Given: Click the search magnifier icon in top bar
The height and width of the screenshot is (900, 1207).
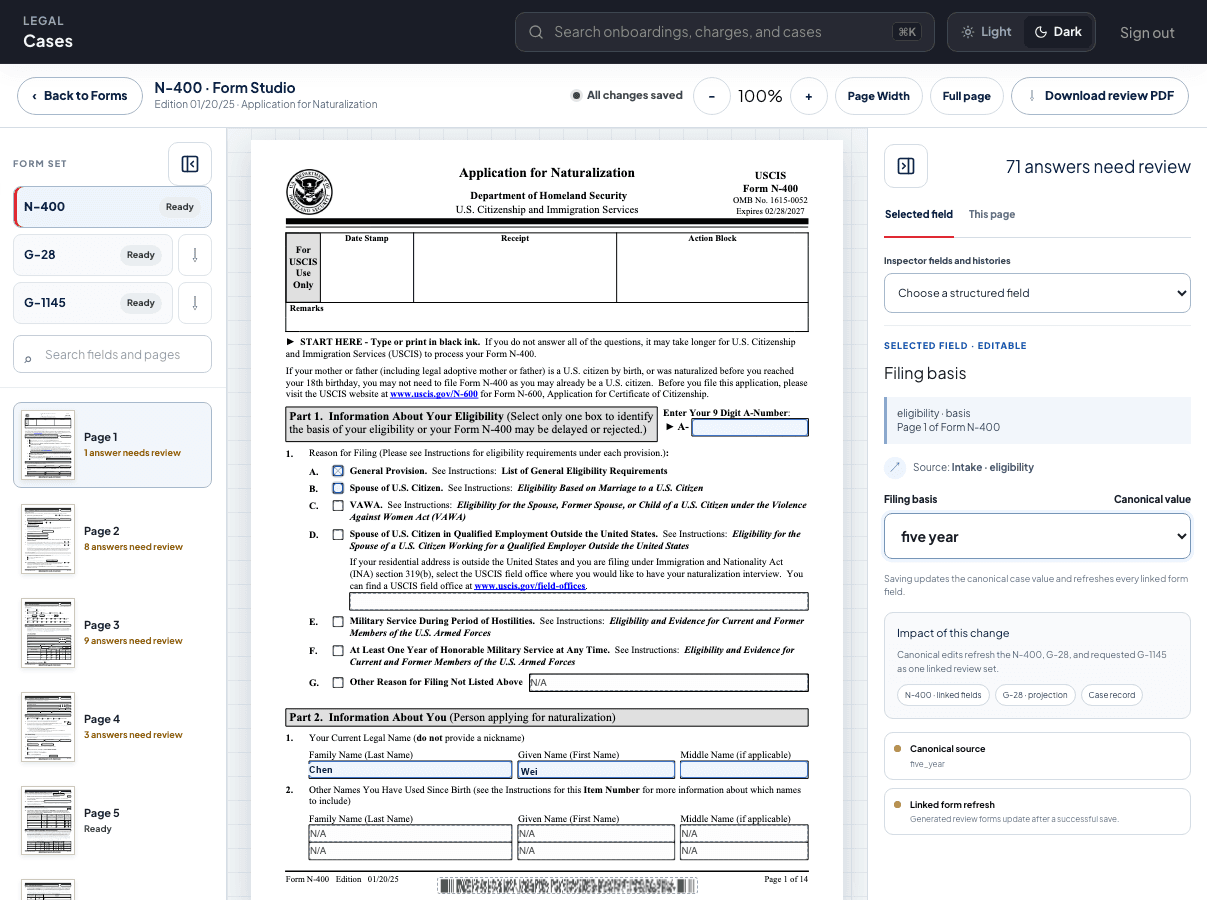Looking at the screenshot, I should (x=537, y=32).
